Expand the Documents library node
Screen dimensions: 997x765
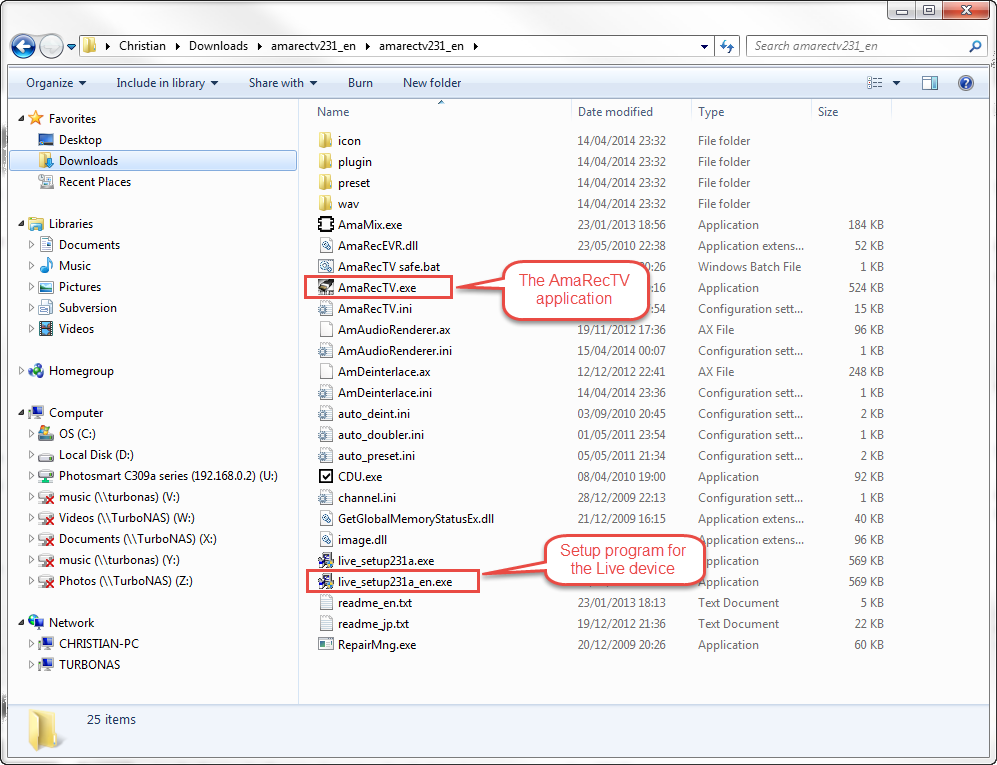point(31,245)
